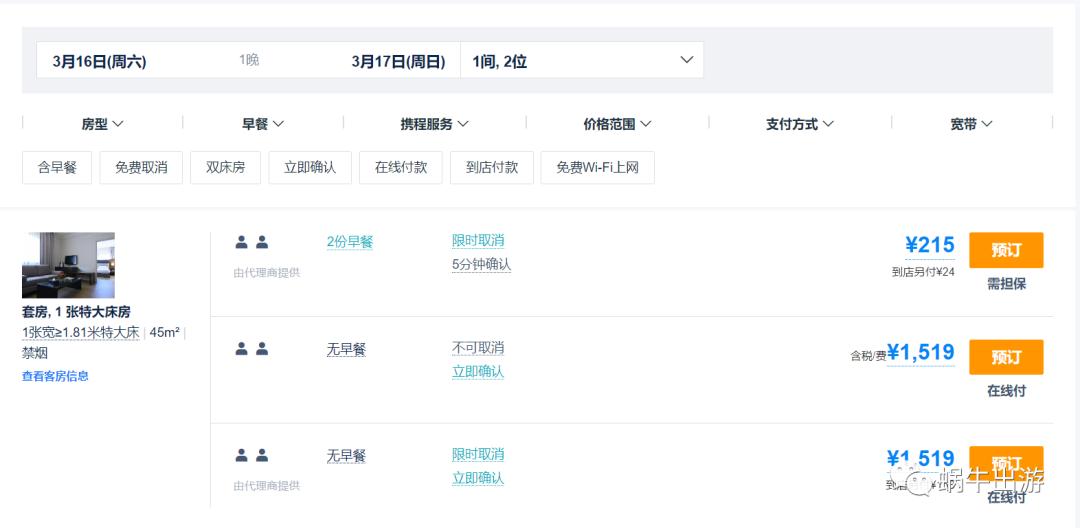The image size is (1080, 528).
Task: Click the 1张宽≥1.81米特大床 bed info text
Action: [81, 333]
